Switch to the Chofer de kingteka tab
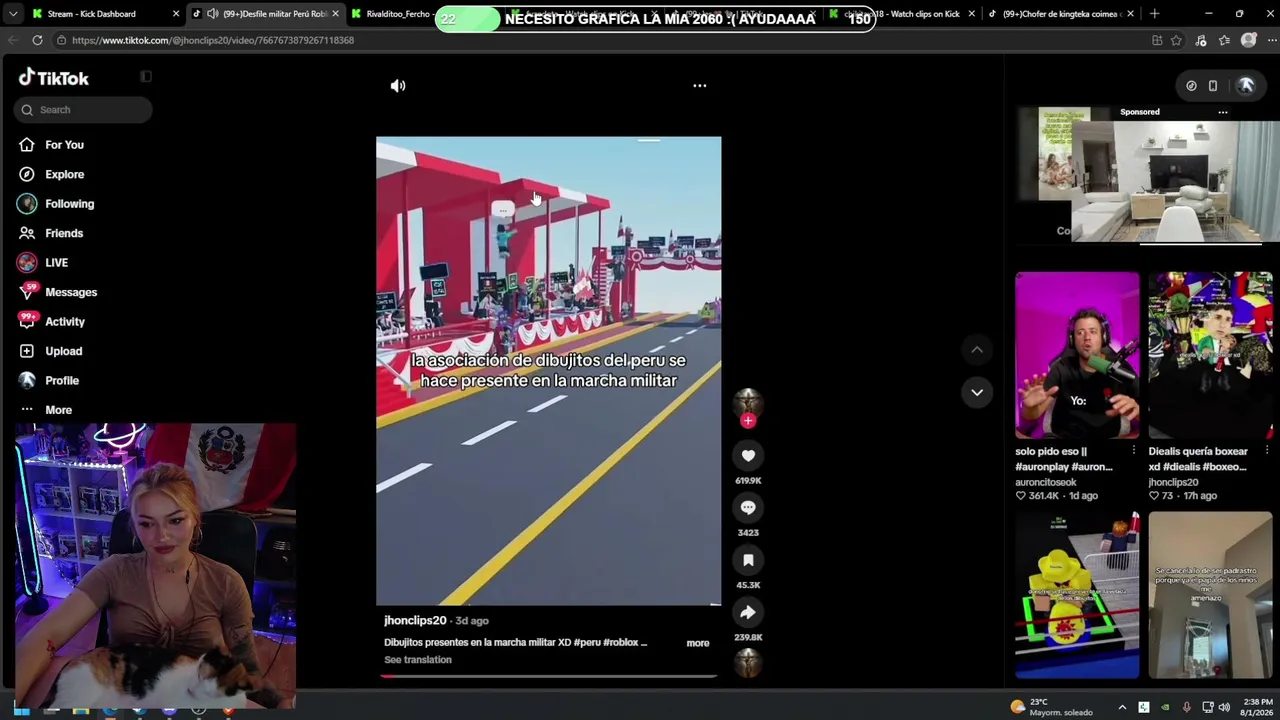Image resolution: width=1280 pixels, height=720 pixels. 1060,14
